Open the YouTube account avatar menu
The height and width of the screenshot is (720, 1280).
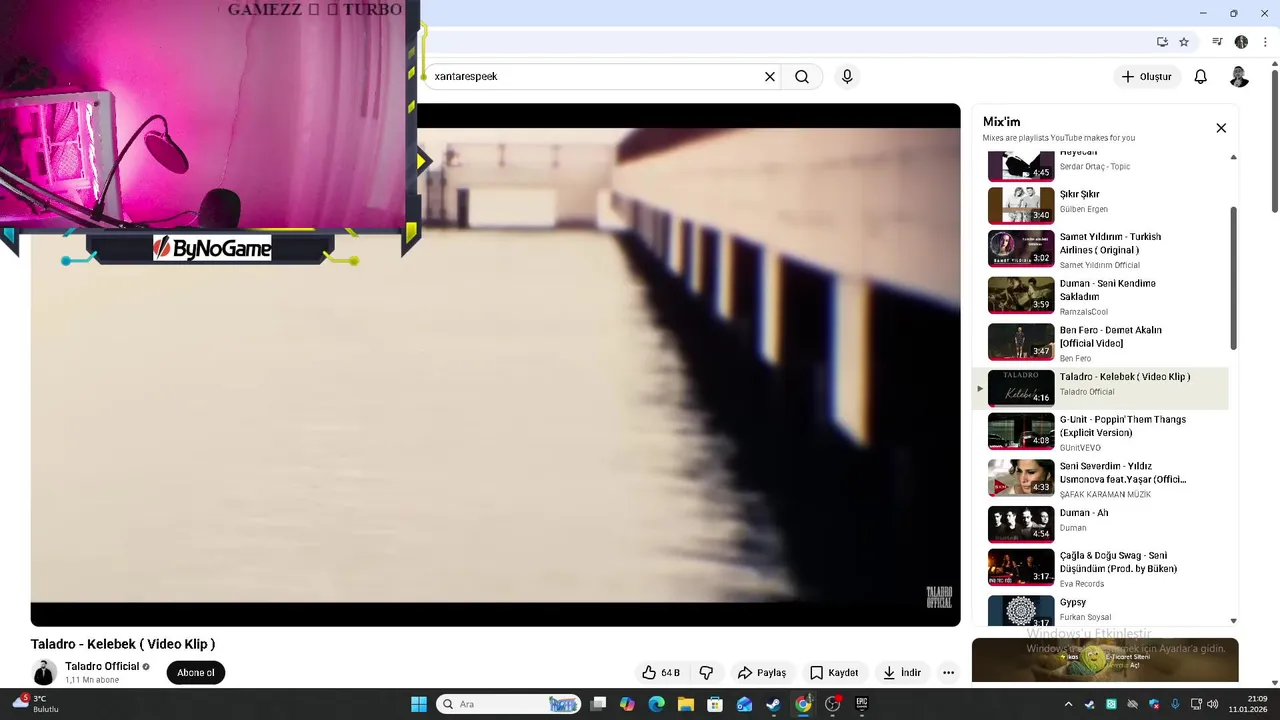pyautogui.click(x=1239, y=77)
